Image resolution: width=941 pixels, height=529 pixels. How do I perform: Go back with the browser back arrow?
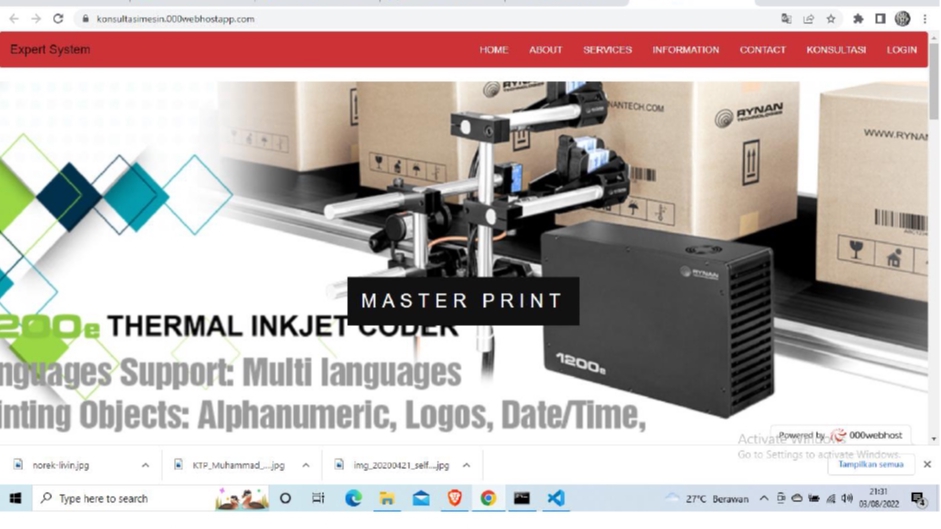(14, 19)
